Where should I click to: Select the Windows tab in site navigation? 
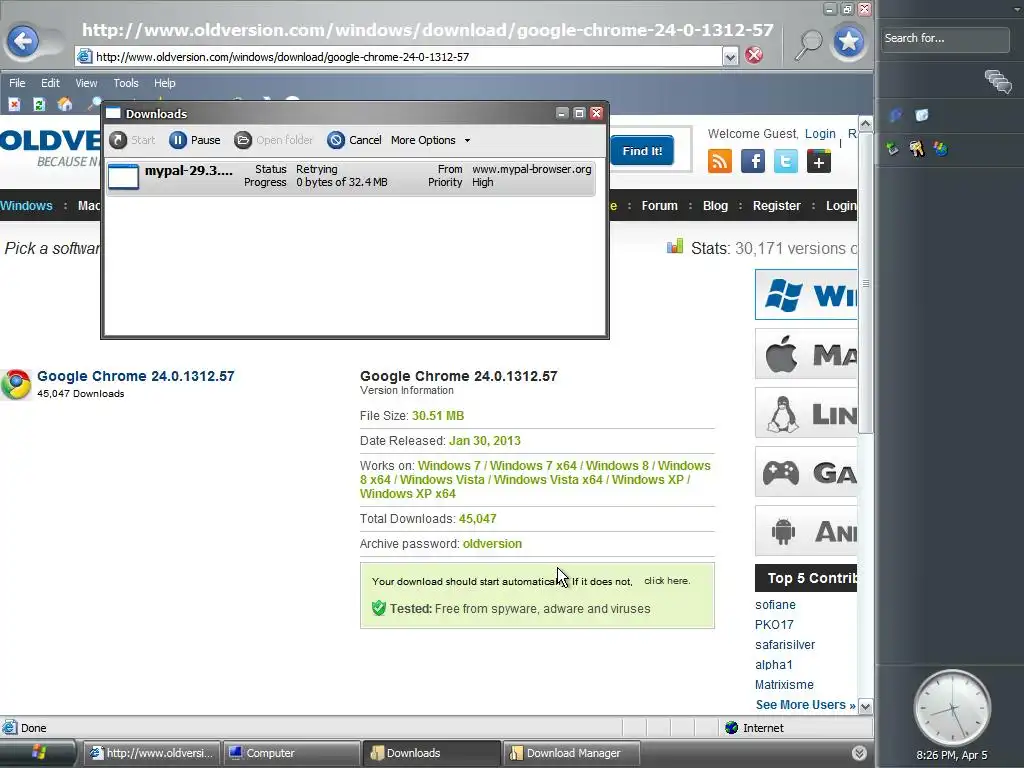click(x=26, y=206)
